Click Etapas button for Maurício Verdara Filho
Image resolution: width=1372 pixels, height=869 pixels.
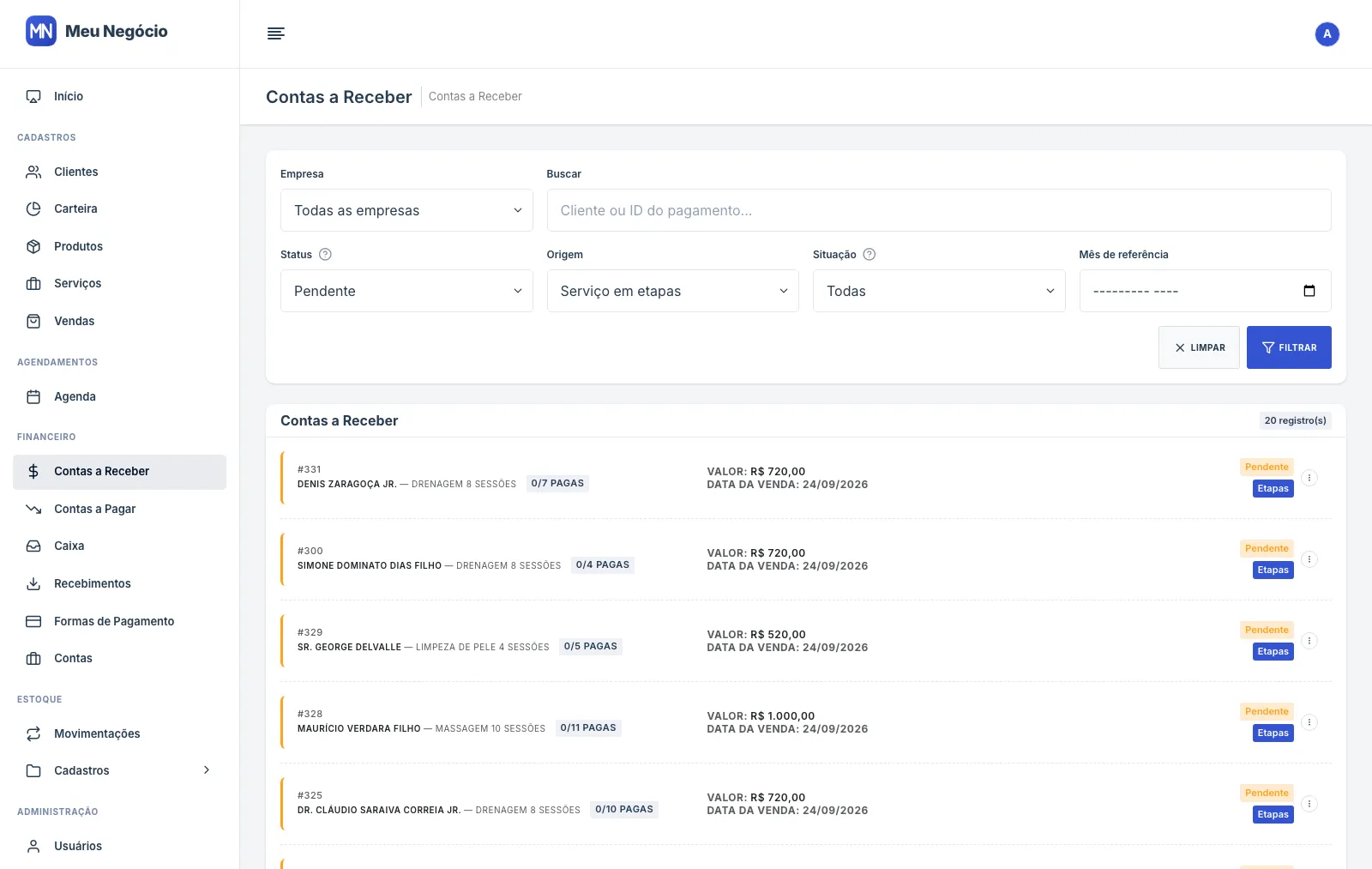pyautogui.click(x=1273, y=733)
